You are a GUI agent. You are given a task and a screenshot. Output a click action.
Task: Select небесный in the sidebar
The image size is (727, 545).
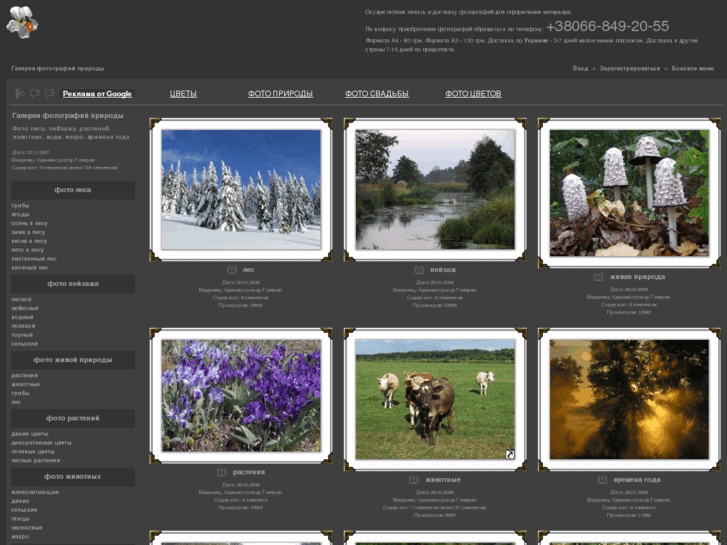click(x=25, y=308)
